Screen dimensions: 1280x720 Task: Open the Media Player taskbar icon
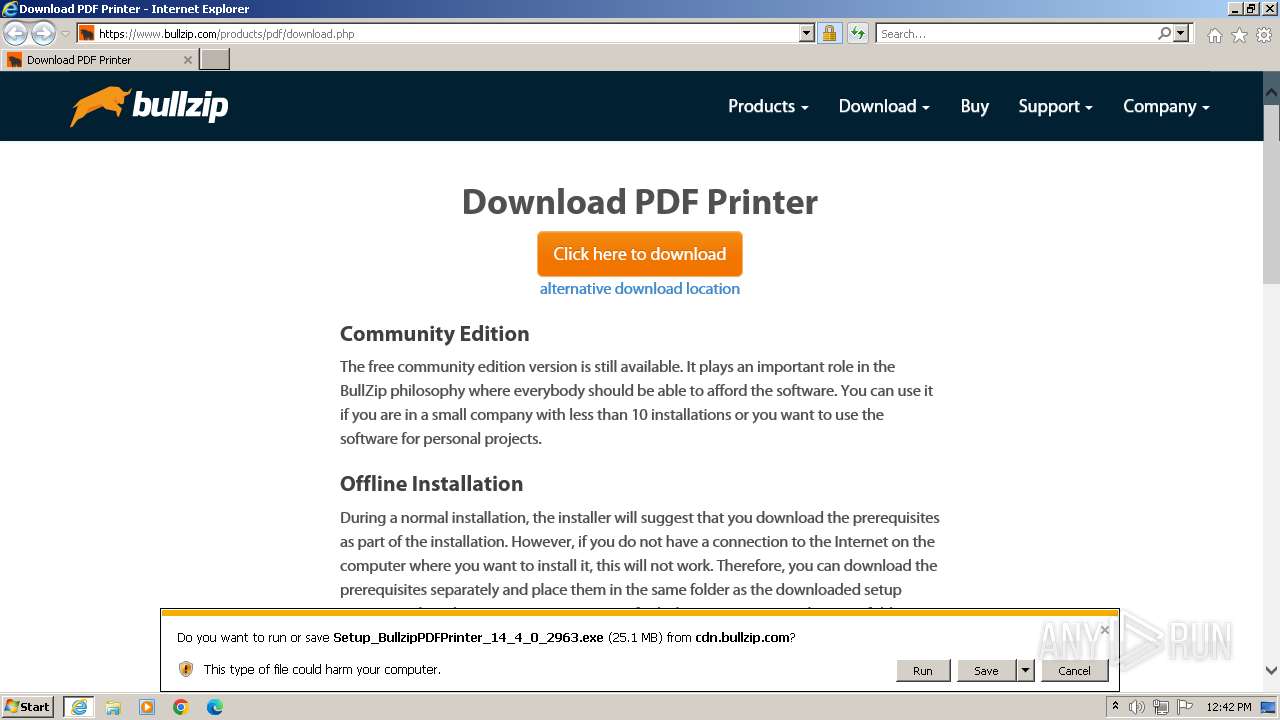tap(147, 707)
